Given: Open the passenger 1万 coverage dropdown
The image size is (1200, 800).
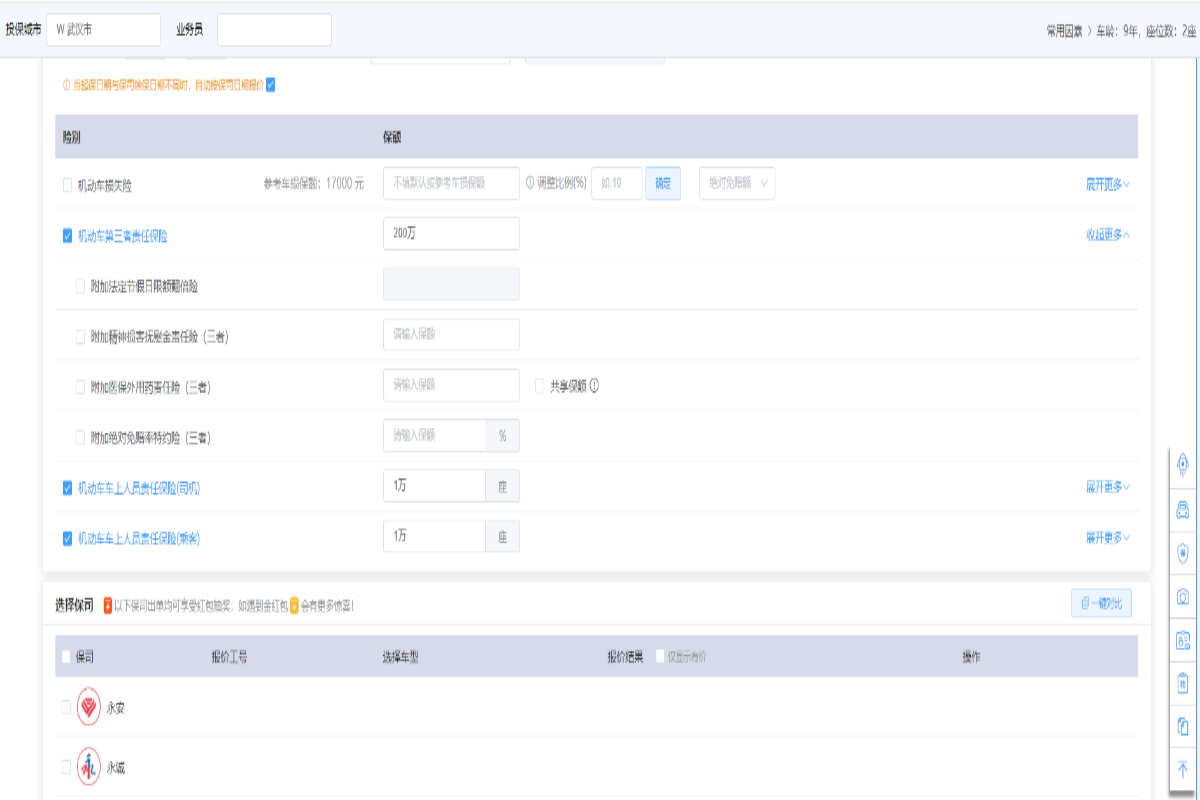Looking at the screenshot, I should coord(434,536).
